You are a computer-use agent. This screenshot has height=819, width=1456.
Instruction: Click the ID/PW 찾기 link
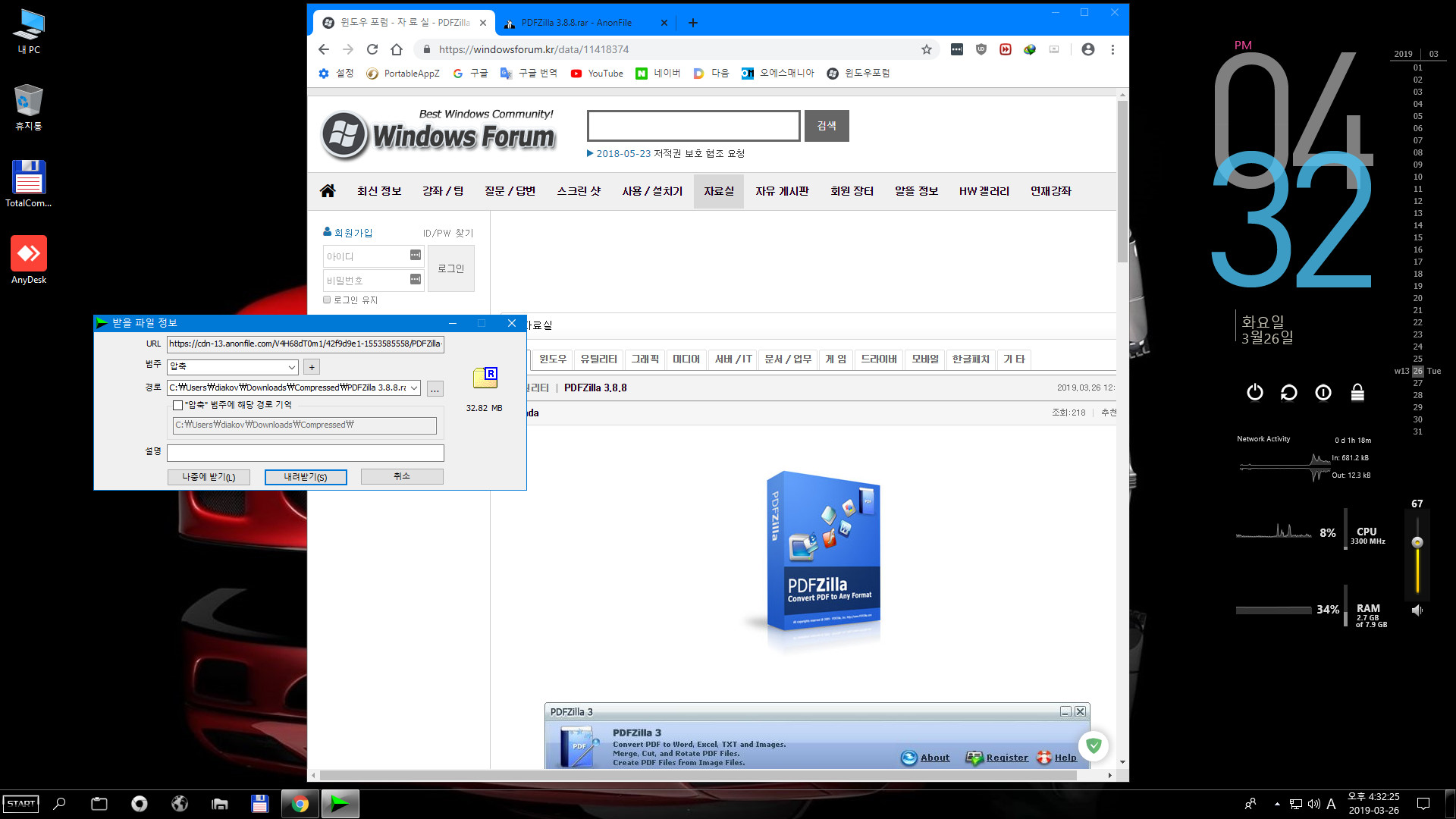coord(447,233)
